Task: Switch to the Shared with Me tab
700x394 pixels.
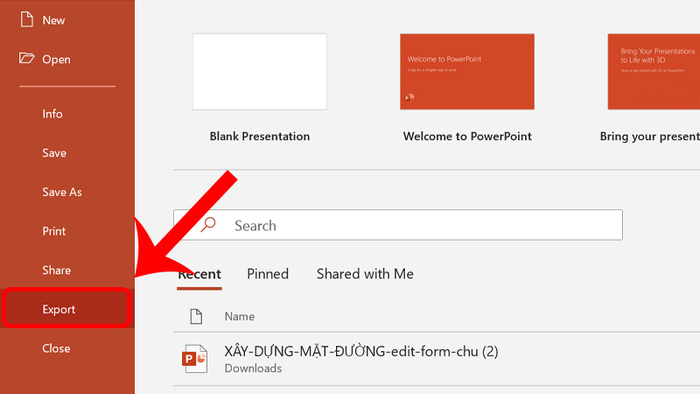Action: coord(365,274)
